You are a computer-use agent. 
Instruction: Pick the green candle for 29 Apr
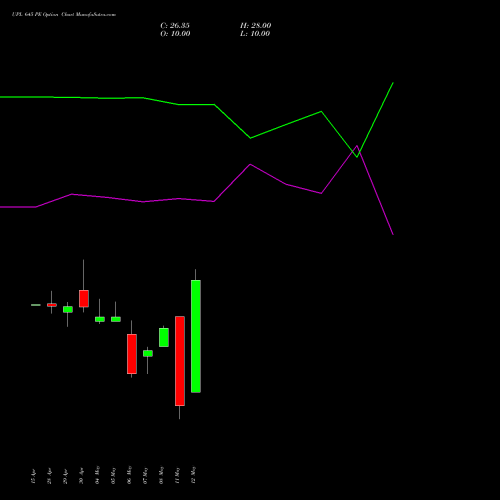[68, 309]
